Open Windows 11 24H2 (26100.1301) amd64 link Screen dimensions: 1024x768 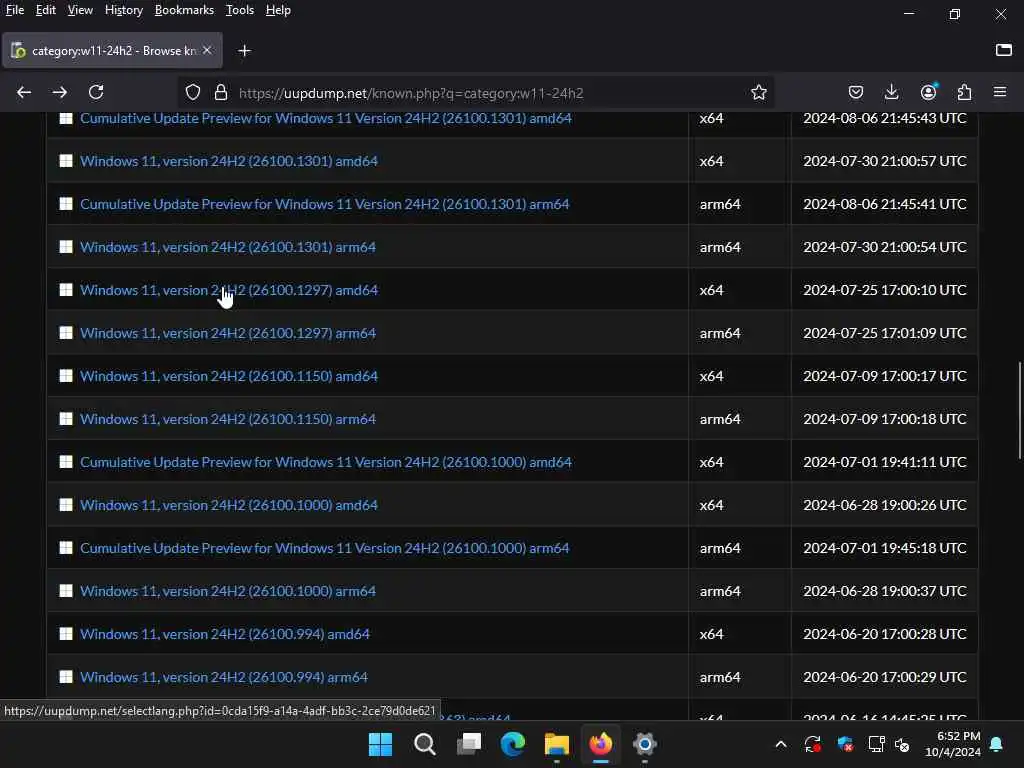coord(229,161)
